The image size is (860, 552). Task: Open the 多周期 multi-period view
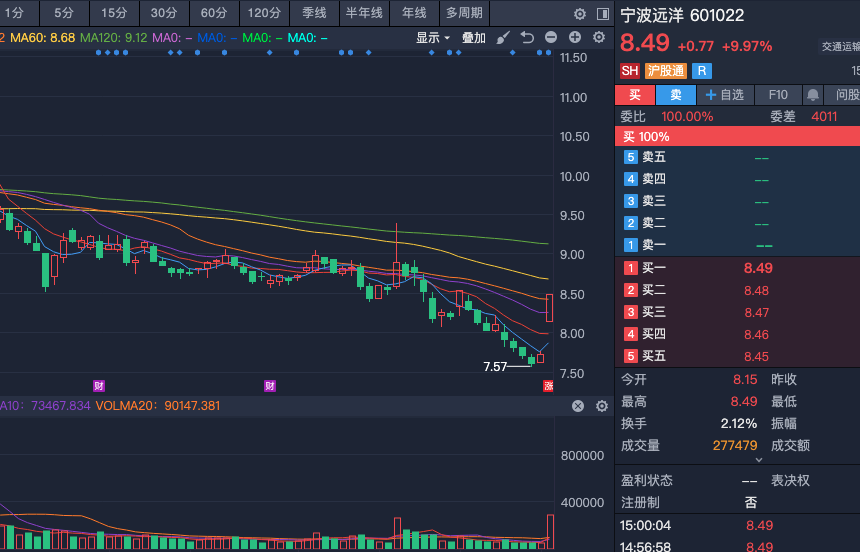[465, 13]
